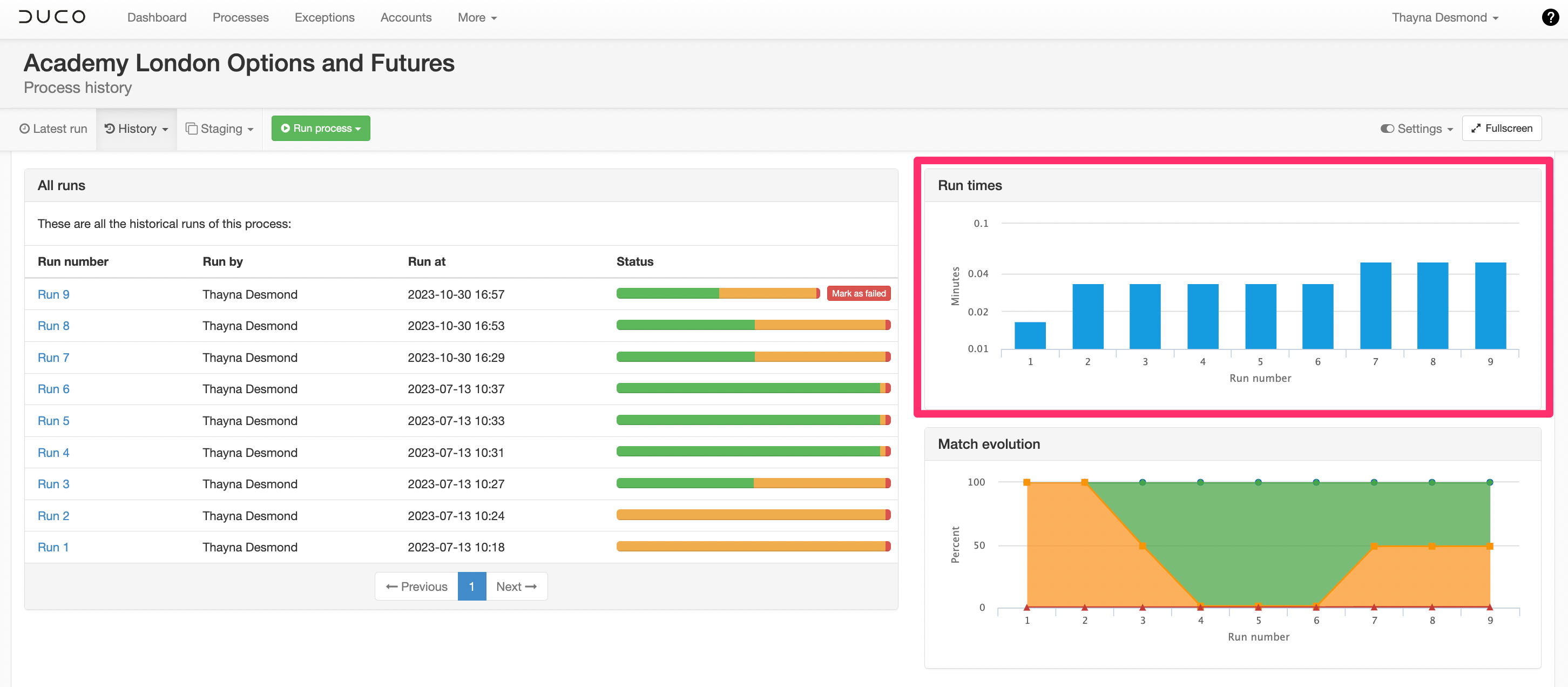Viewport: 1568px width, 687px height.
Task: Click the Run 1 status progress bar
Action: click(x=754, y=547)
